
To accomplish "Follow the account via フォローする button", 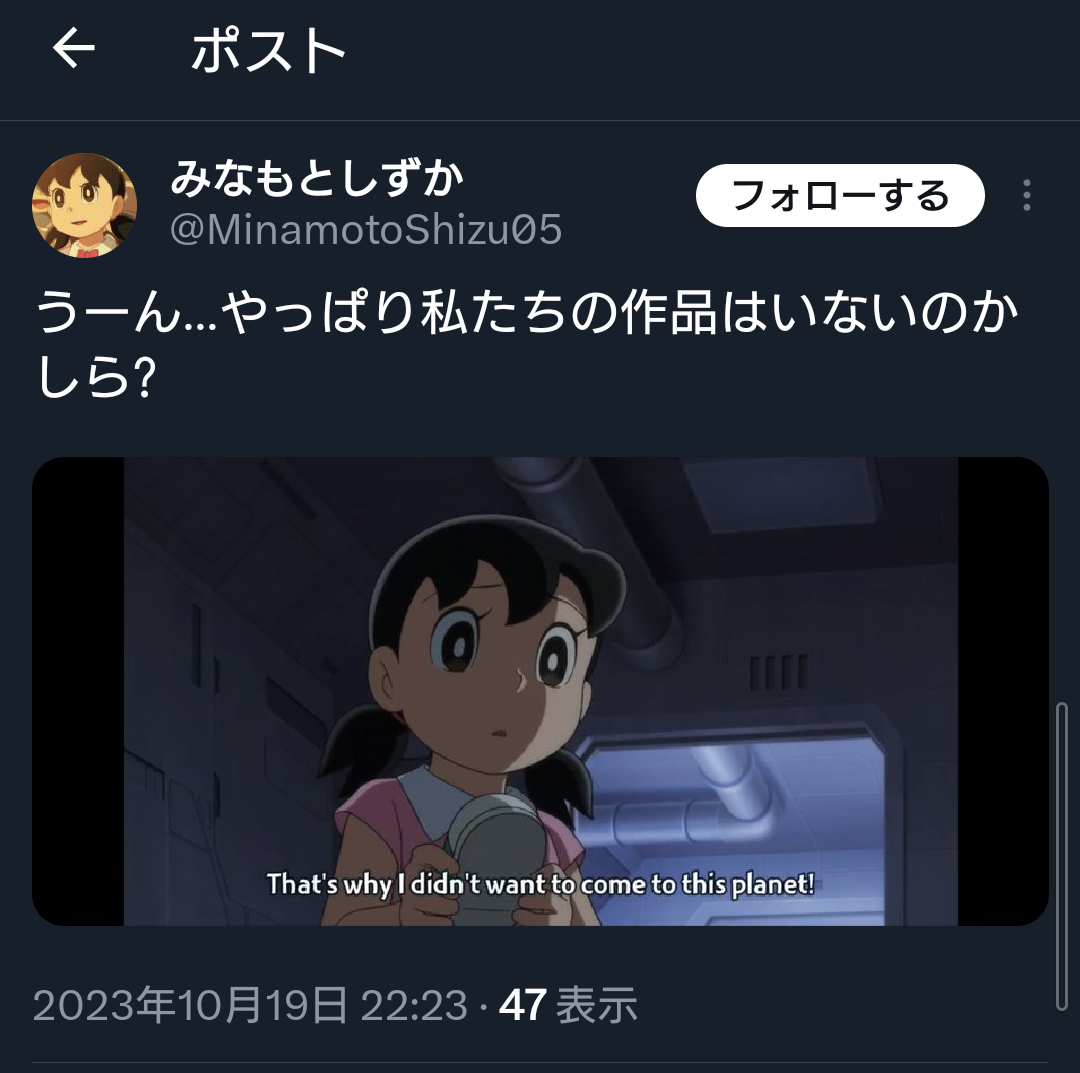I will (840, 196).
